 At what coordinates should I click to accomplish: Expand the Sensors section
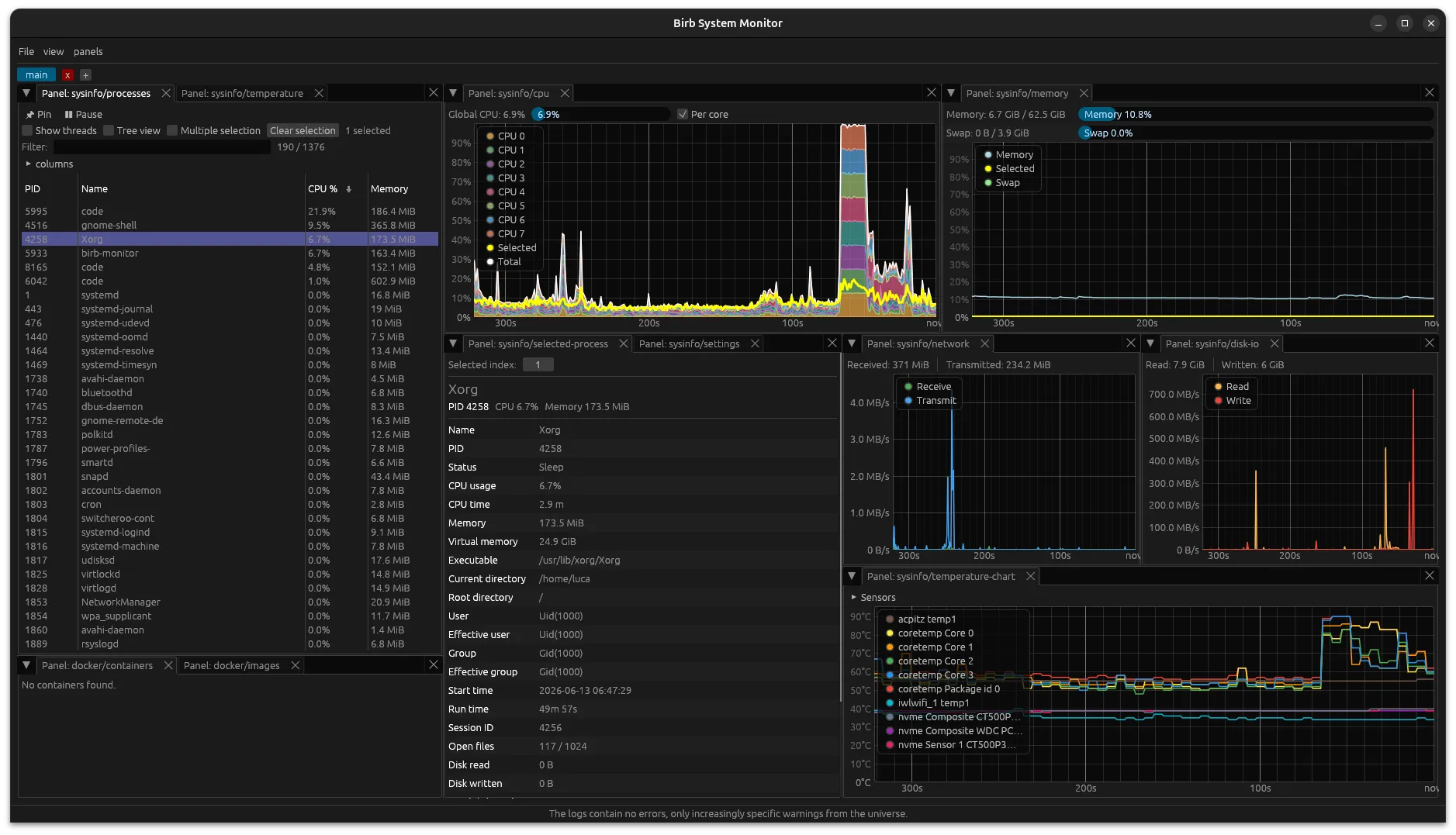(873, 597)
